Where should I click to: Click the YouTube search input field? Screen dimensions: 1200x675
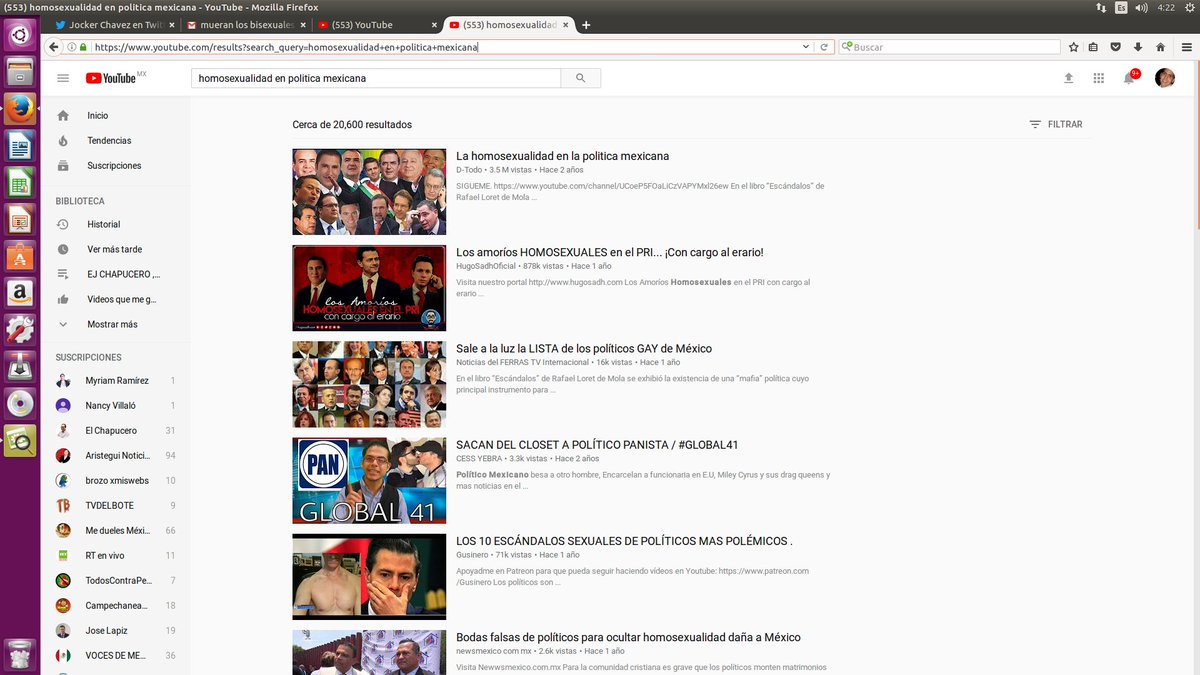[376, 78]
